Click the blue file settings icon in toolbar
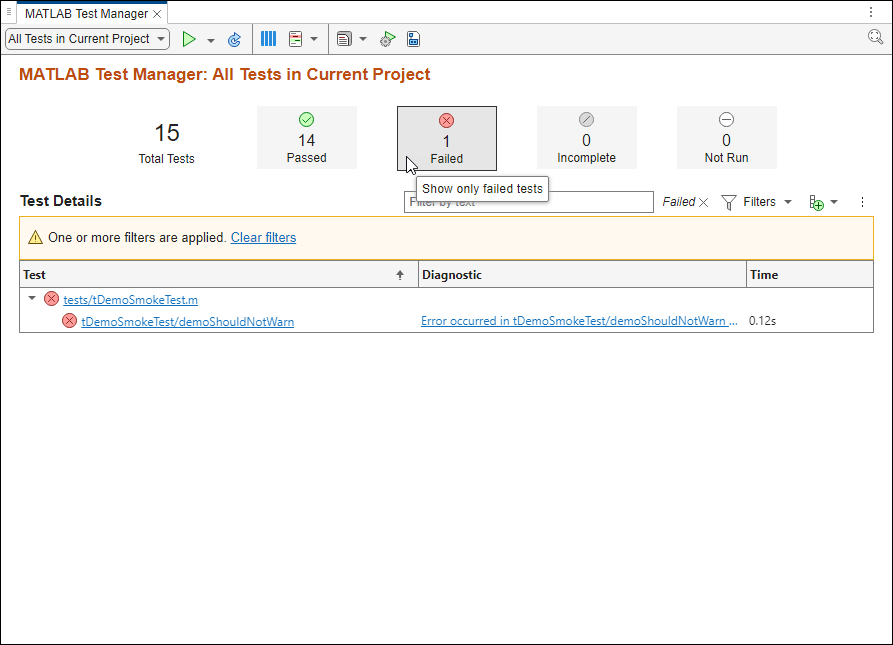Image resolution: width=893 pixels, height=645 pixels. [413, 39]
